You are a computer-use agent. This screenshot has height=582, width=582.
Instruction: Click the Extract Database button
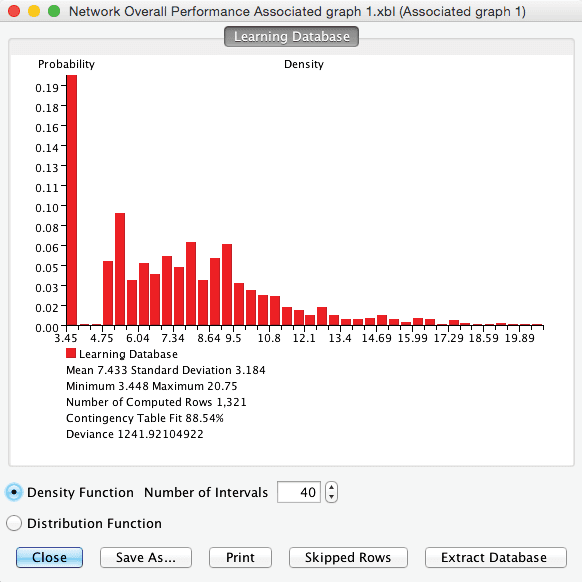496,557
